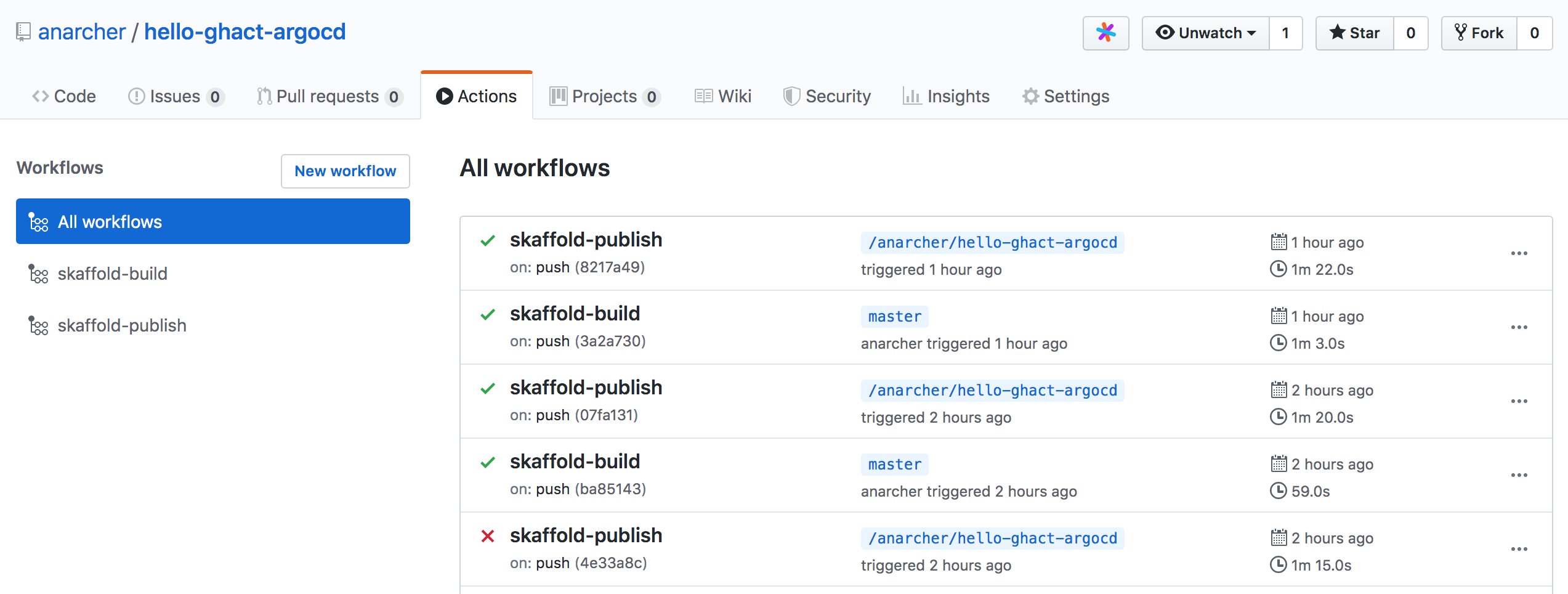The image size is (1568, 594).
Task: Open the Unwatch dropdown
Action: (1206, 33)
